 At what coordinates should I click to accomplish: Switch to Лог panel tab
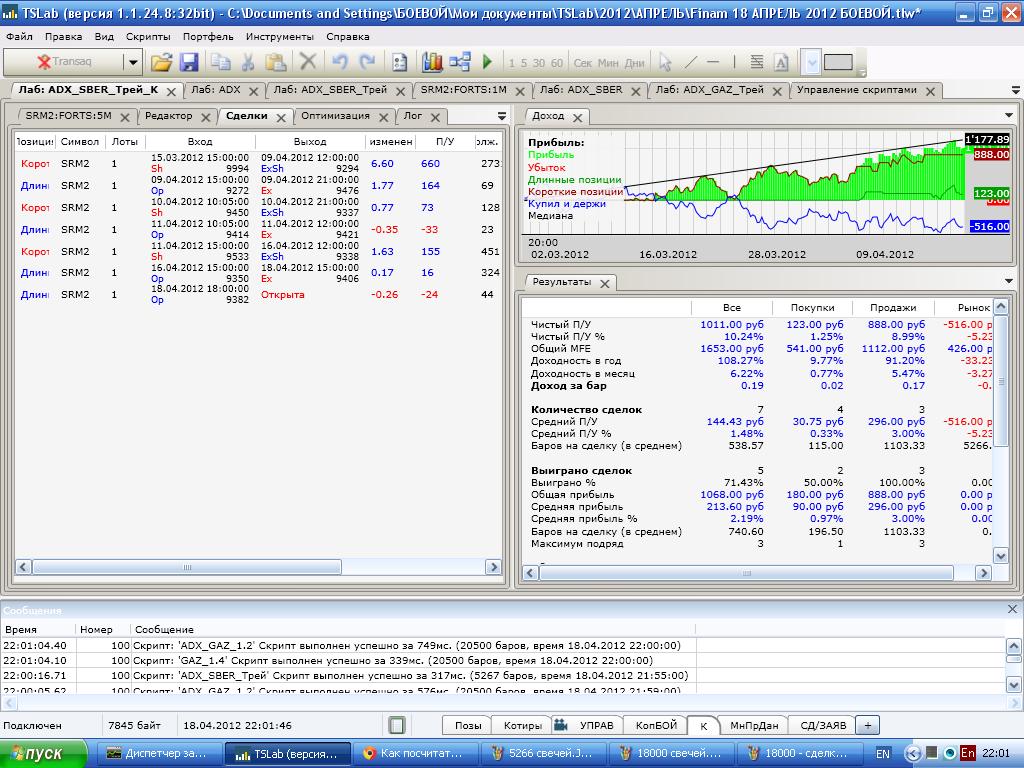(x=412, y=116)
